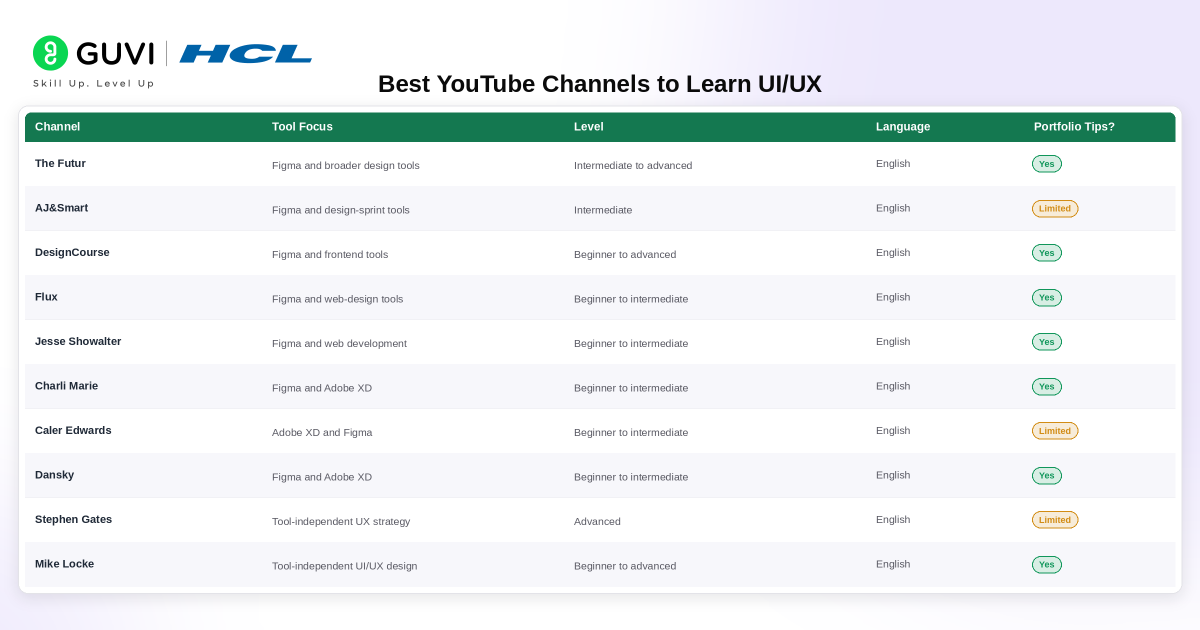This screenshot has height=630, width=1200.
Task: Click 'Figma and broader design tools' cell
Action: (x=346, y=165)
